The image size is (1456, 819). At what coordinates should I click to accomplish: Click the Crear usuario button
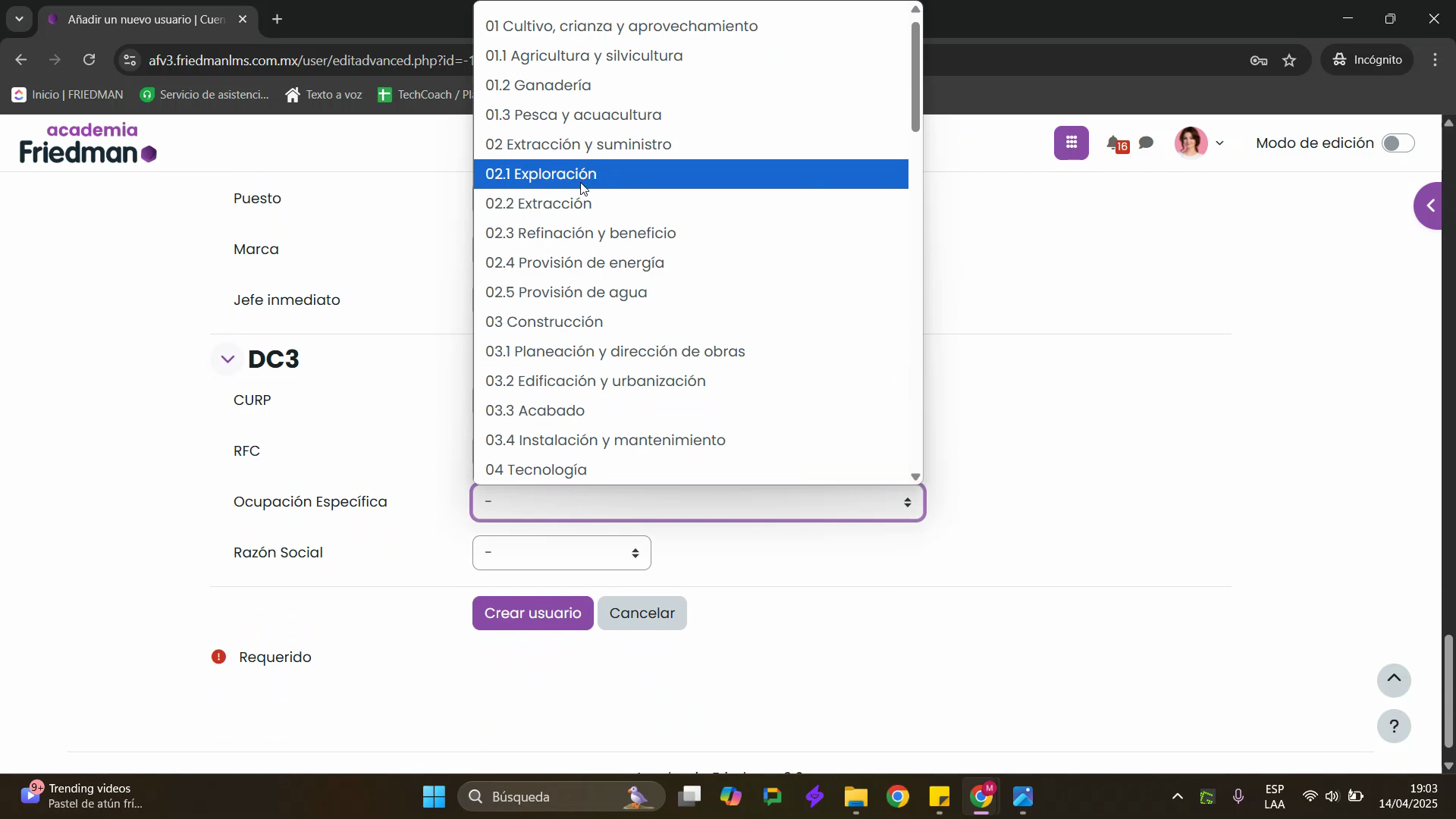click(532, 613)
